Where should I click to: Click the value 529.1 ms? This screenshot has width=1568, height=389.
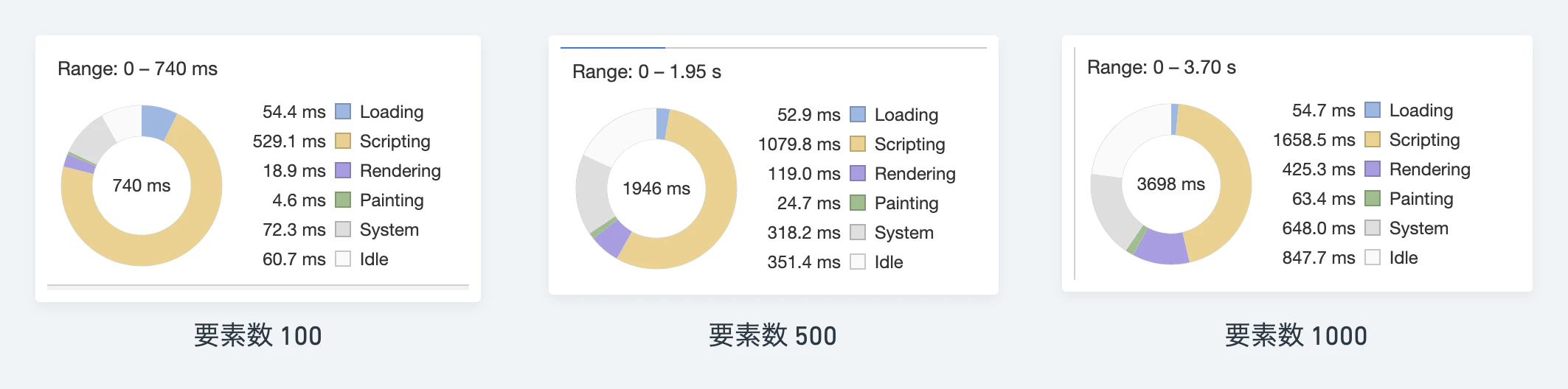[x=289, y=141]
